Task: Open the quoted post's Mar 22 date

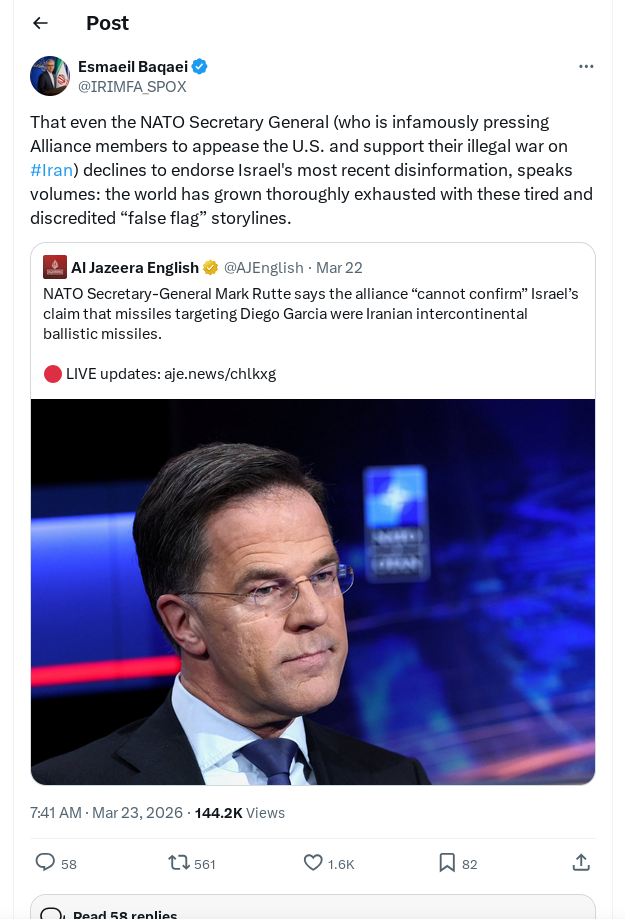Action: (339, 267)
